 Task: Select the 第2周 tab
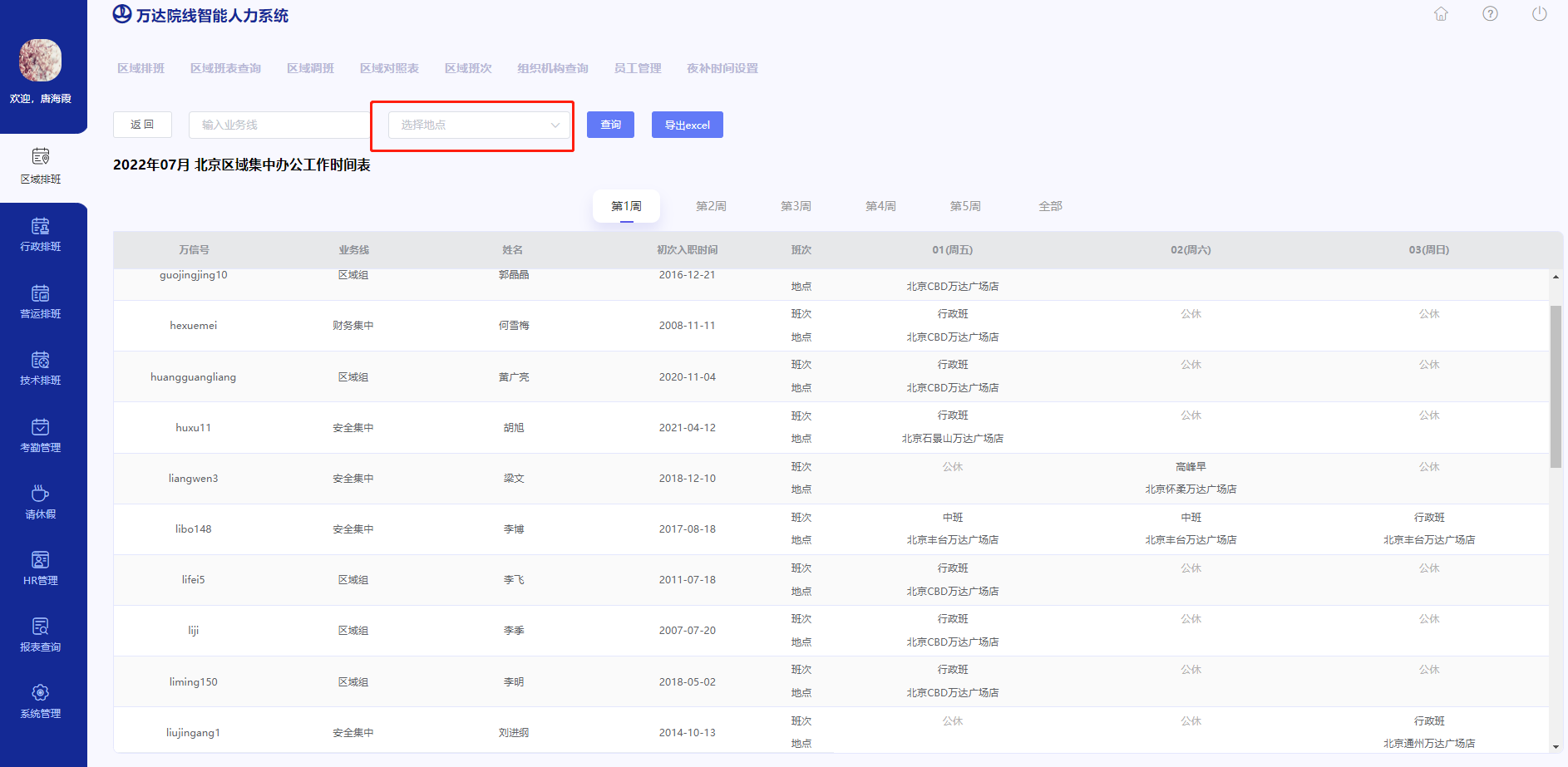pos(711,206)
